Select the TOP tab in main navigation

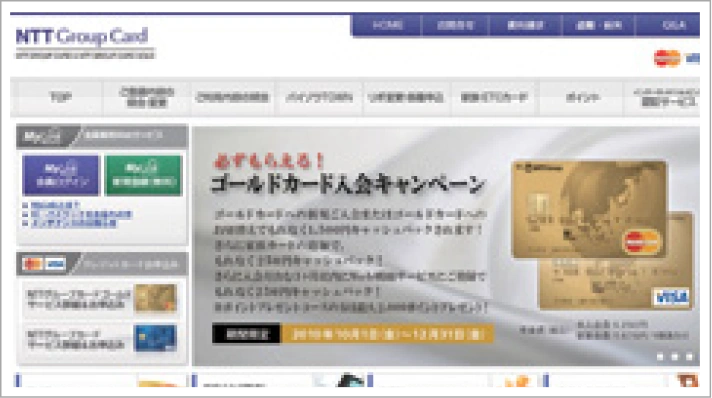[x=59, y=97]
